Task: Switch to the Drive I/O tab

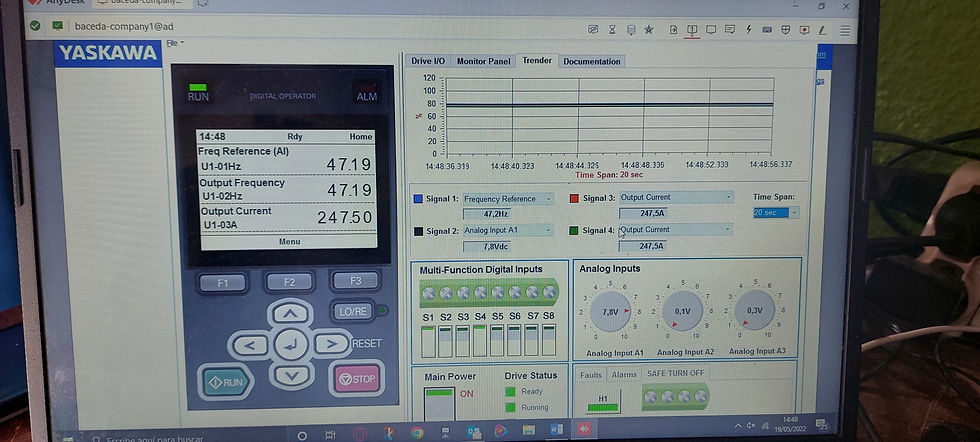Action: pyautogui.click(x=428, y=61)
